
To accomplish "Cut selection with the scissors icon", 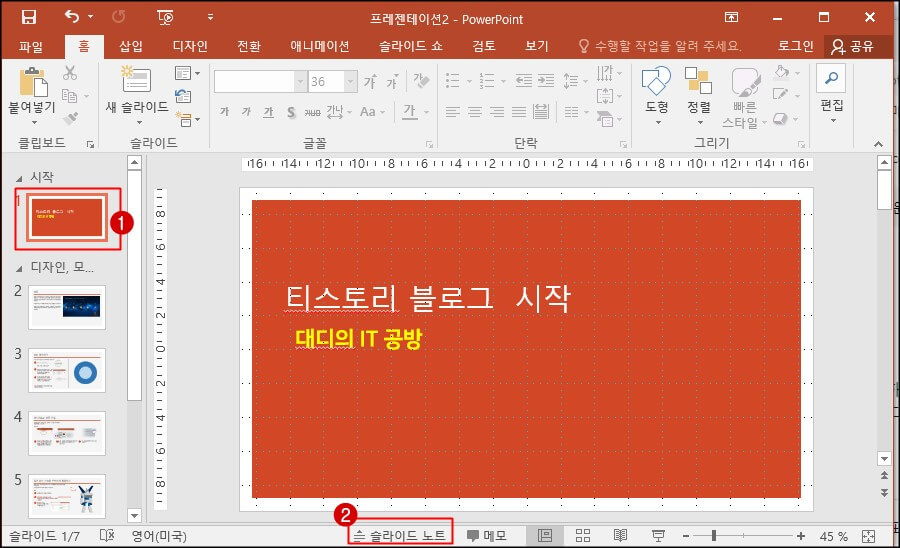I will pyautogui.click(x=70, y=73).
